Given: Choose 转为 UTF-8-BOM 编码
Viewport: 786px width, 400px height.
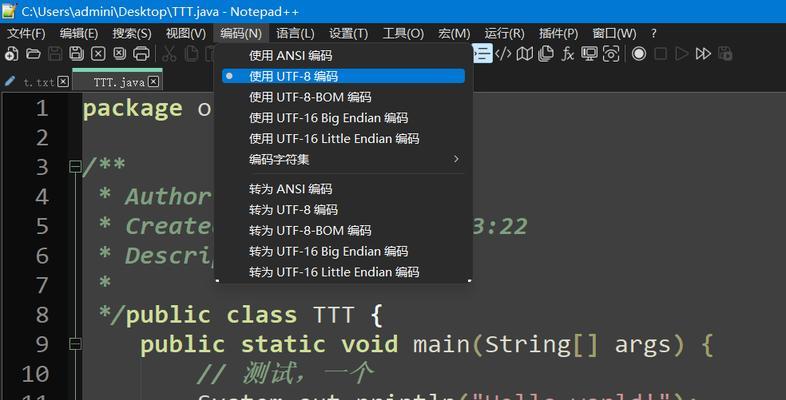Looking at the screenshot, I should coord(343,231).
